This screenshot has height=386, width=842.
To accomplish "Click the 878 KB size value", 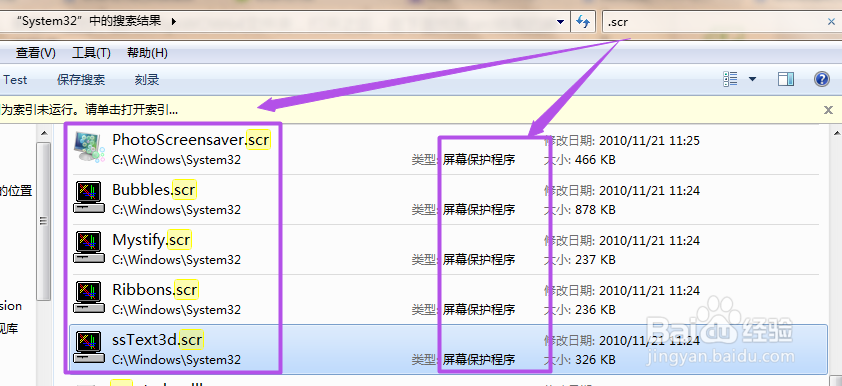I will (595, 210).
